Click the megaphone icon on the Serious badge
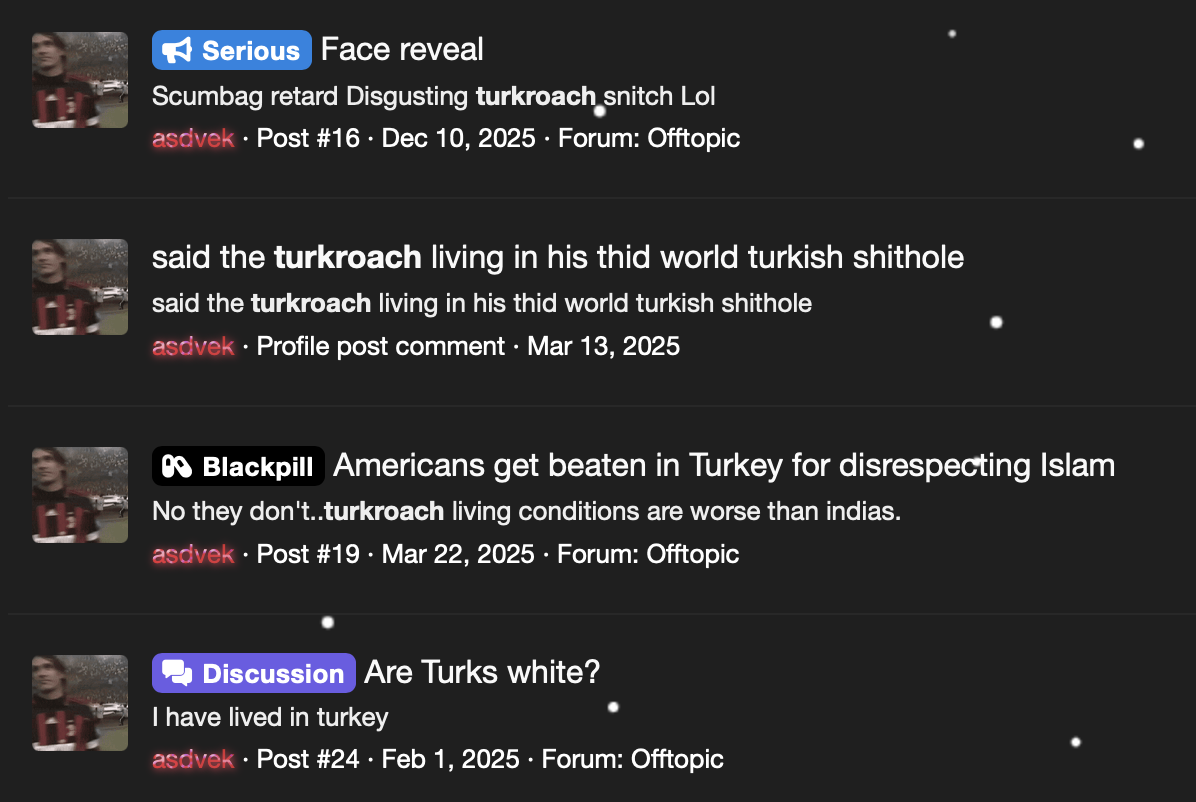The image size is (1196, 802). click(176, 49)
